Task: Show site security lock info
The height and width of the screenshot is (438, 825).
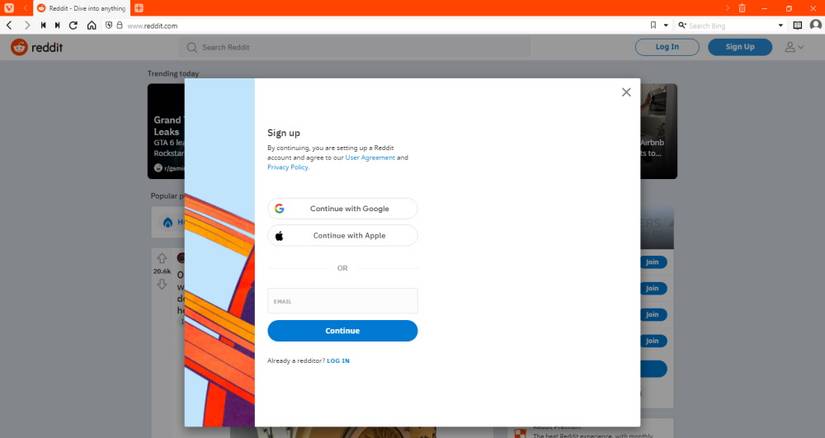Action: [x=119, y=25]
